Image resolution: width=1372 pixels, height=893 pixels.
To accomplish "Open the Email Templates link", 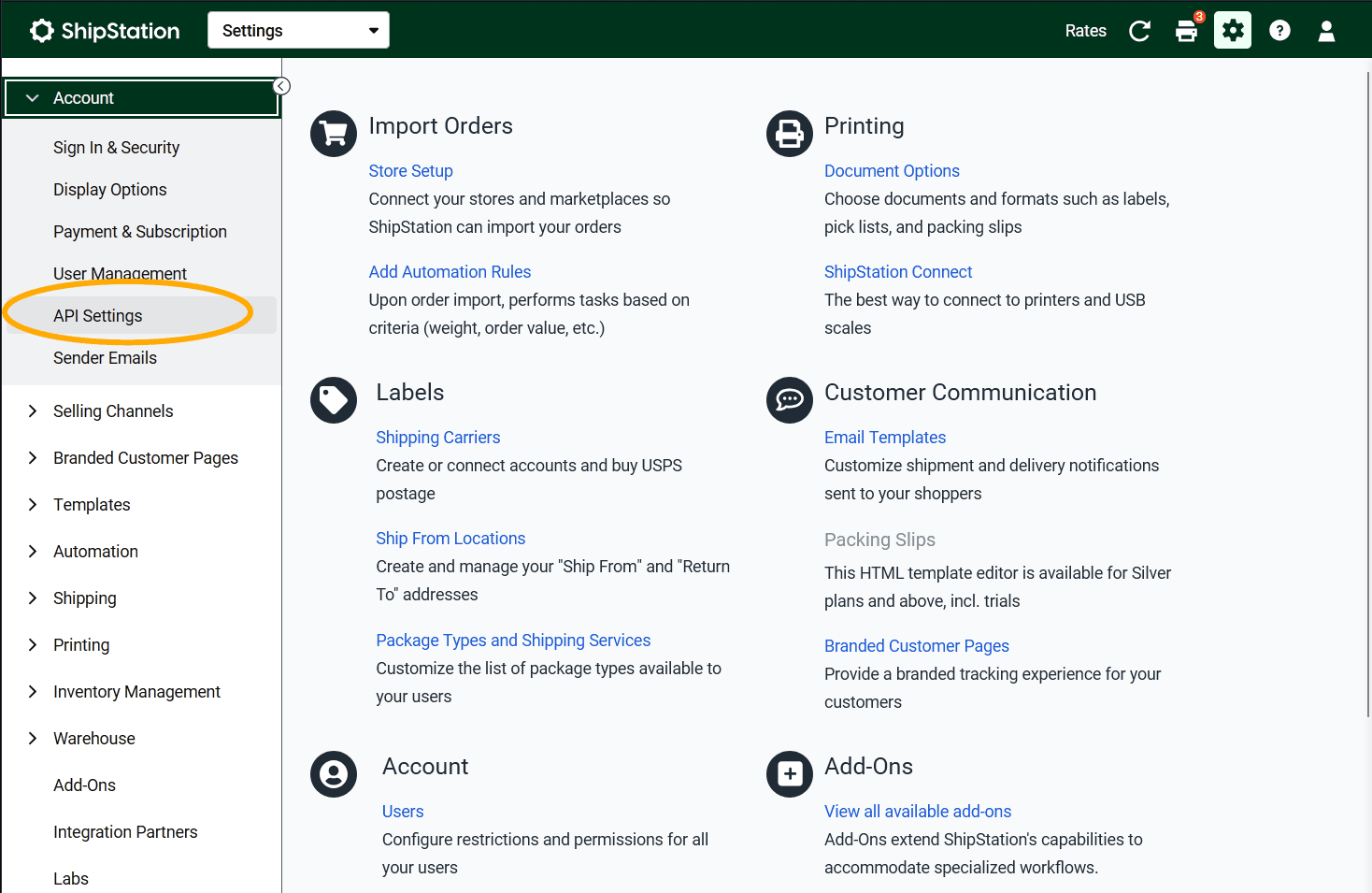I will point(885,438).
